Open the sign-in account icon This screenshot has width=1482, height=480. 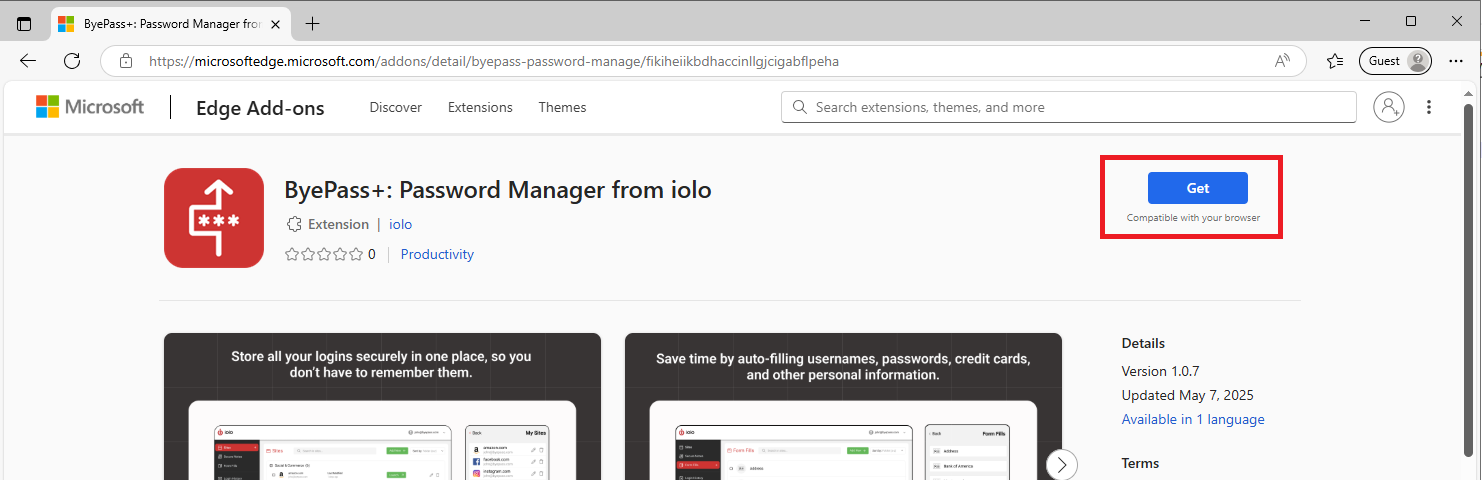click(1388, 107)
